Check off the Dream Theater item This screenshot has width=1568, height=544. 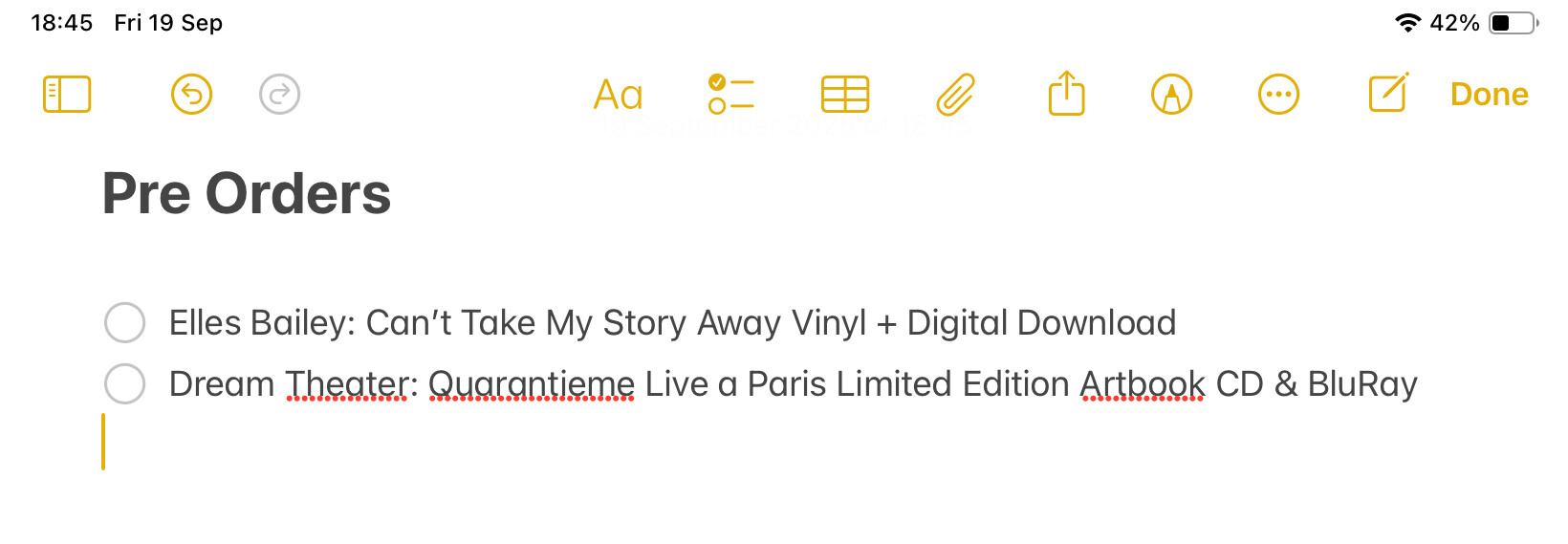[x=125, y=384]
